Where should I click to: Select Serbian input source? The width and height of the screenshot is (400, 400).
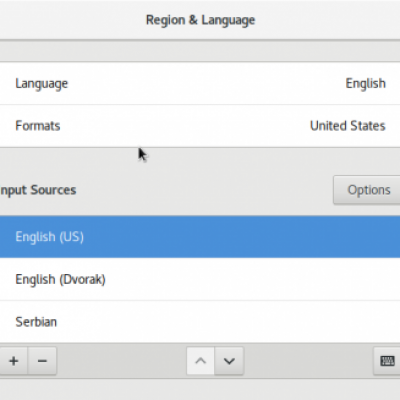point(200,322)
